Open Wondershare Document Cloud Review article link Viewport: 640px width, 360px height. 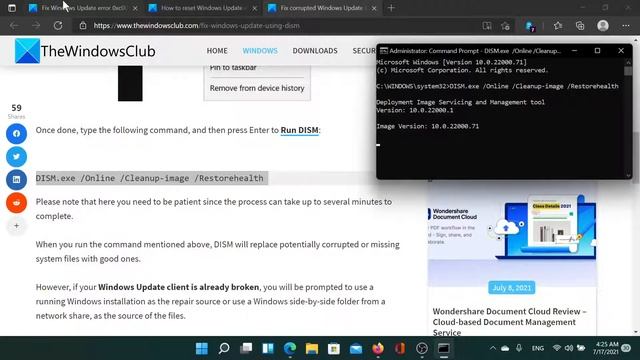pos(509,322)
